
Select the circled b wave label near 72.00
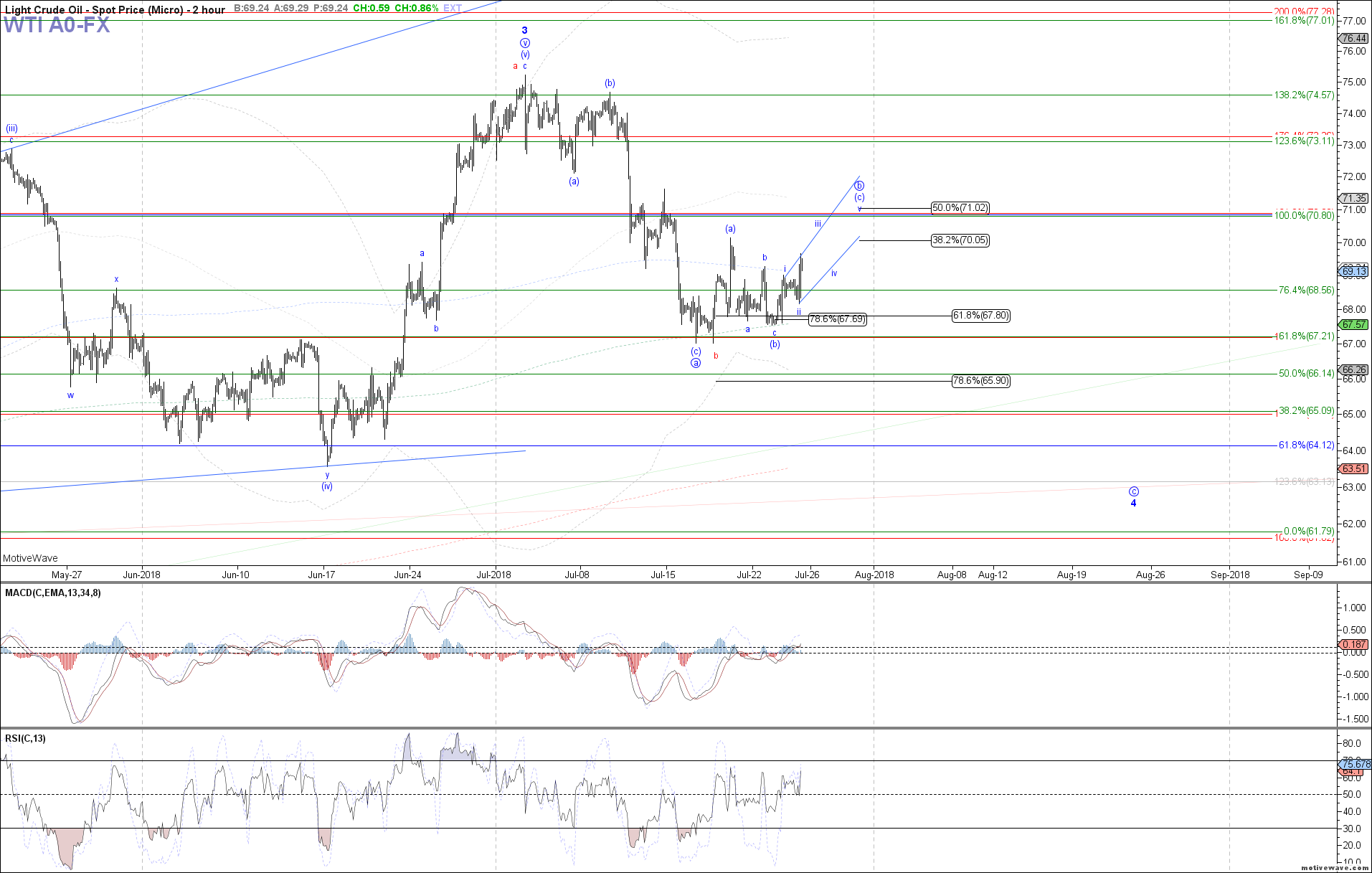click(859, 185)
